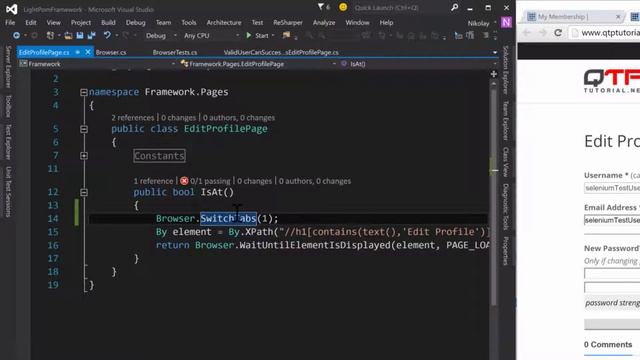Click the forward arrow in Chrome

click(542, 33)
